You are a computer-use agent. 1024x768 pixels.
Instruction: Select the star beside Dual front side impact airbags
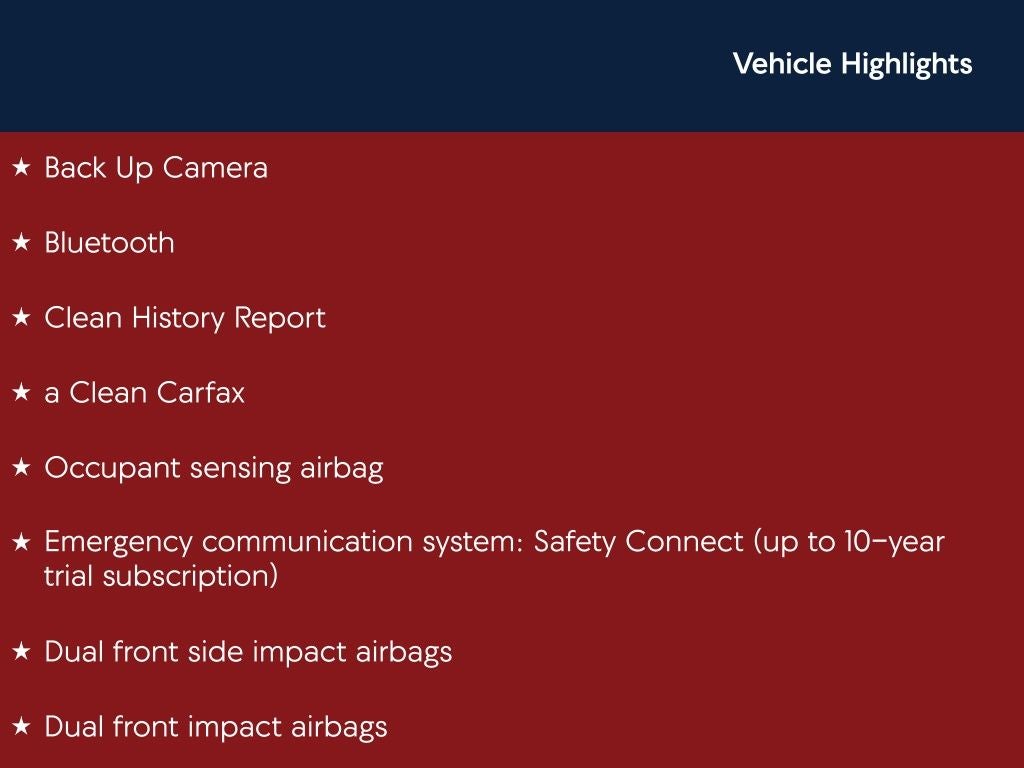click(x=21, y=652)
